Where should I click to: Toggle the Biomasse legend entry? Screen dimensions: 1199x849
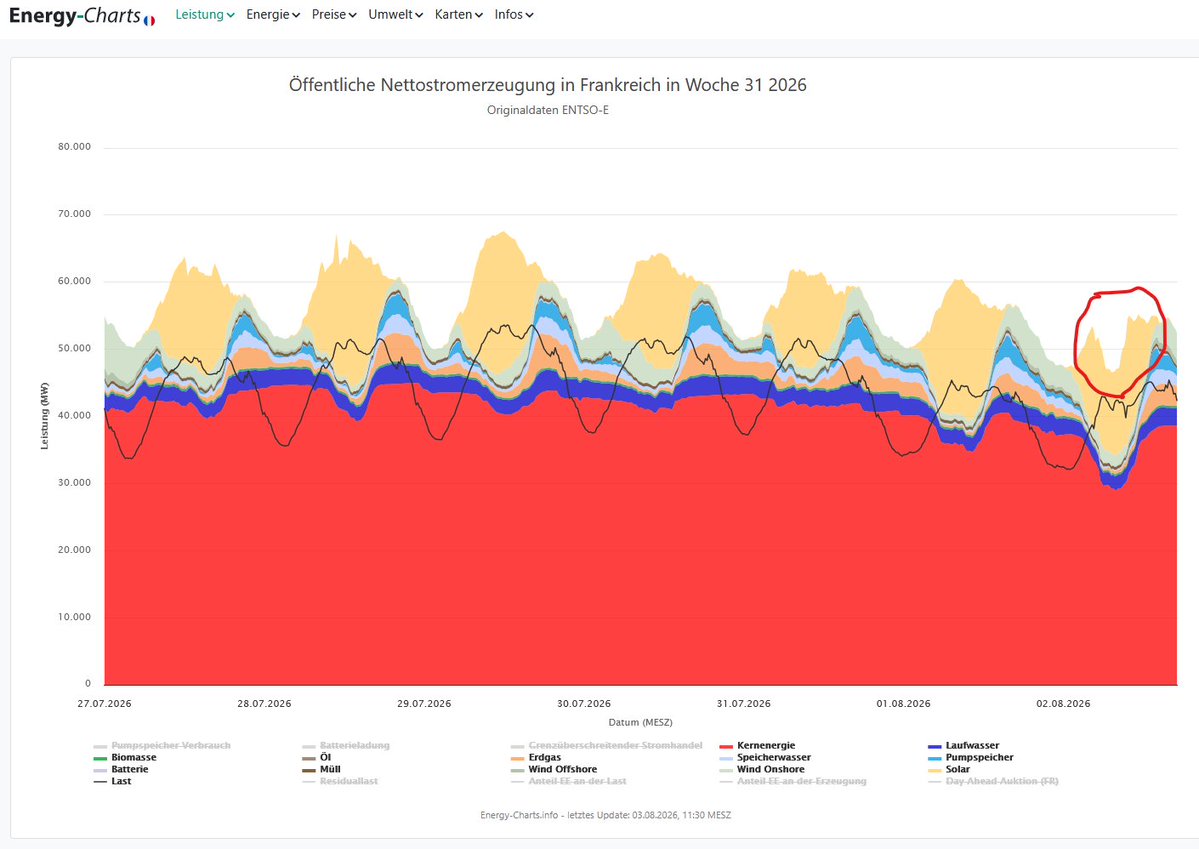click(125, 758)
